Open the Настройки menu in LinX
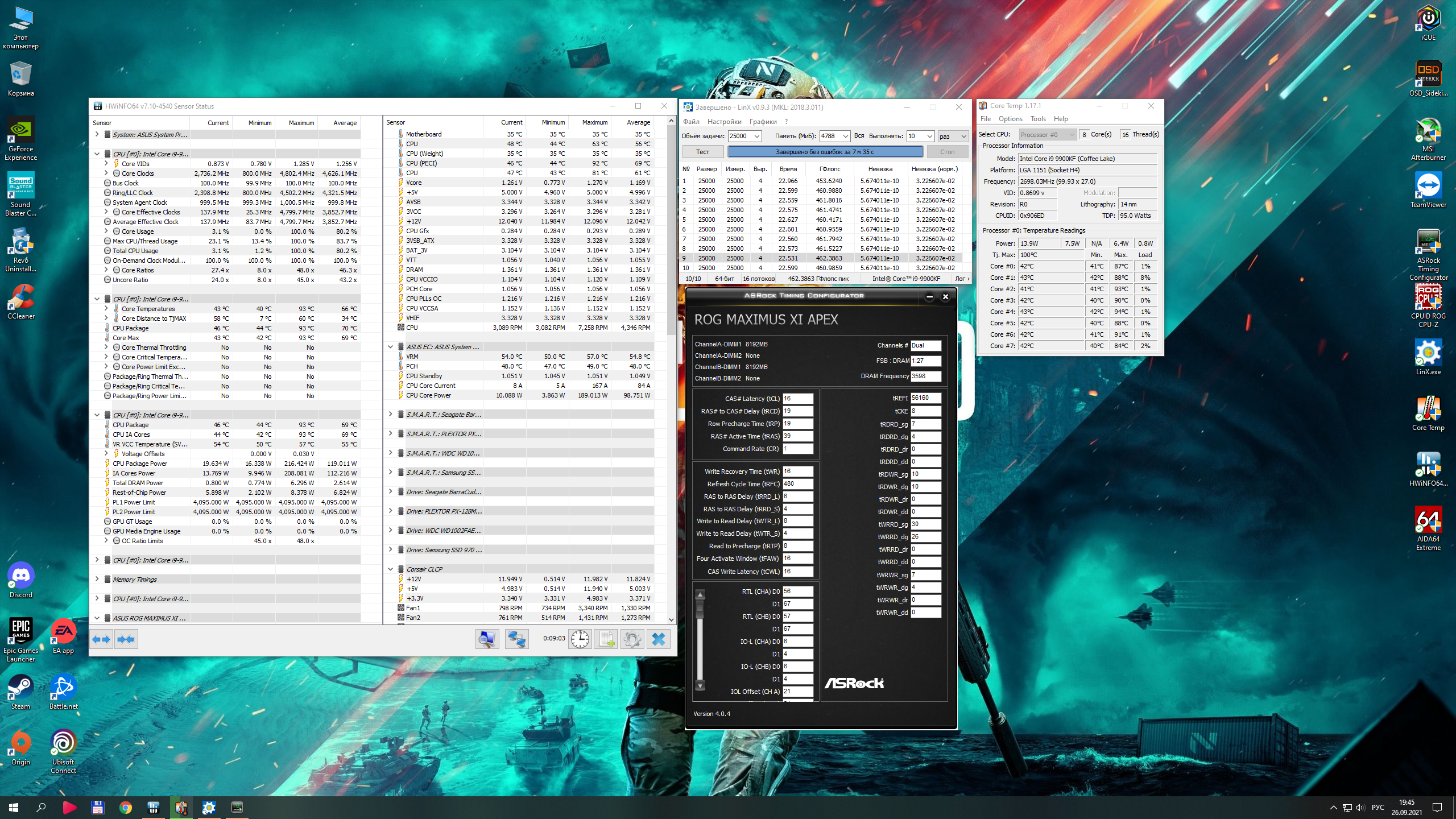1456x819 pixels. tap(724, 121)
